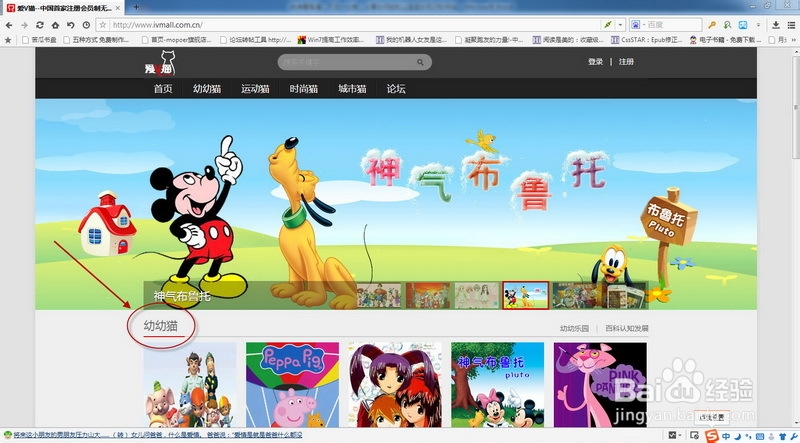Select the 幼幼猫 navigation item
Image resolution: width=800 pixels, height=443 pixels.
207,89
